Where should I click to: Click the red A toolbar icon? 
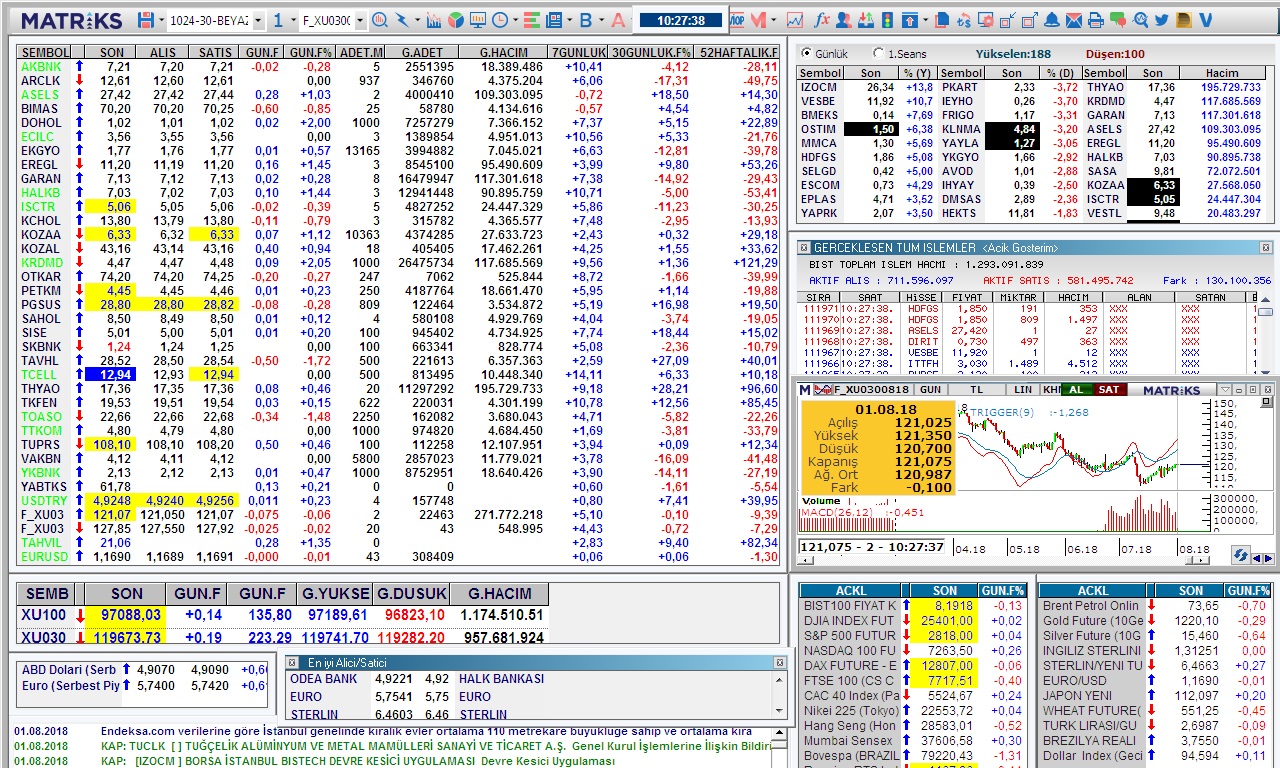click(618, 20)
